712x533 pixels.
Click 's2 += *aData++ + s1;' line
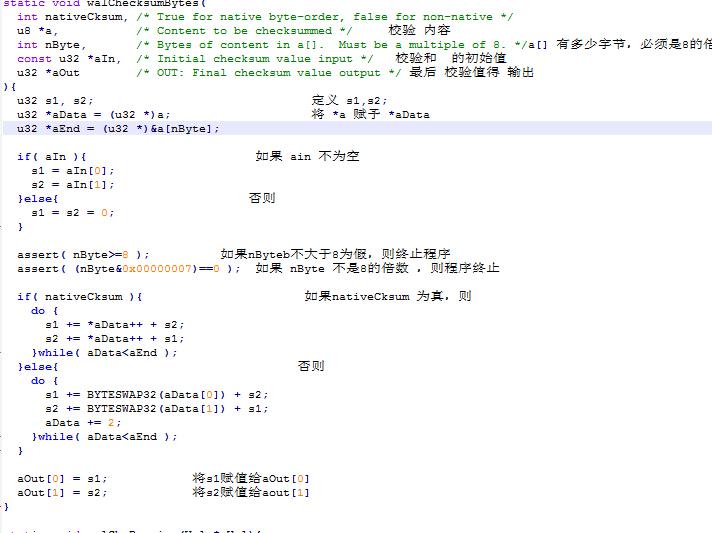point(114,339)
